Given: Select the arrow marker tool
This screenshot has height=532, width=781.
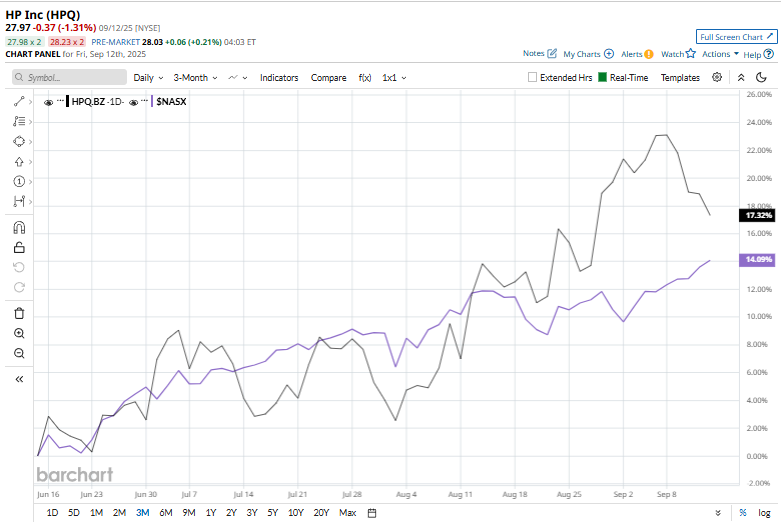Looking at the screenshot, I should pyautogui.click(x=19, y=162).
